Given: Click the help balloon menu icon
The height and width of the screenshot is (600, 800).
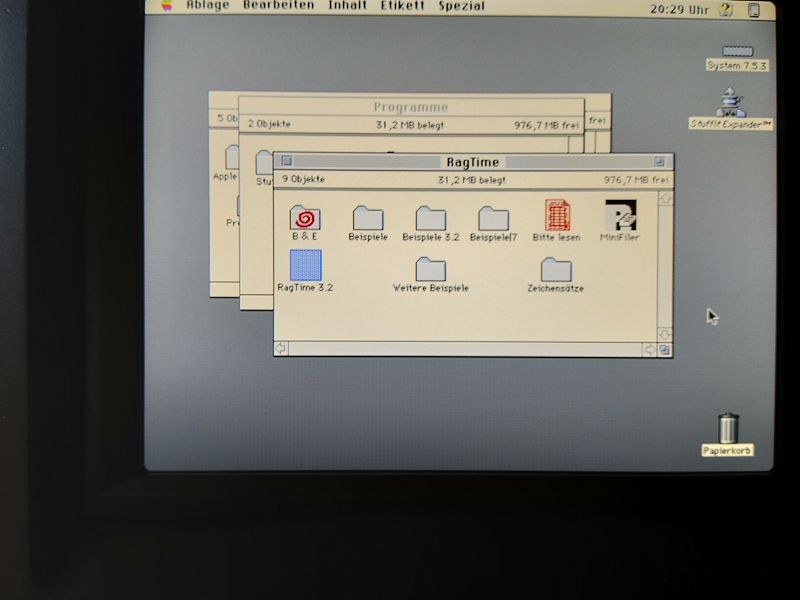Looking at the screenshot, I should [x=726, y=10].
